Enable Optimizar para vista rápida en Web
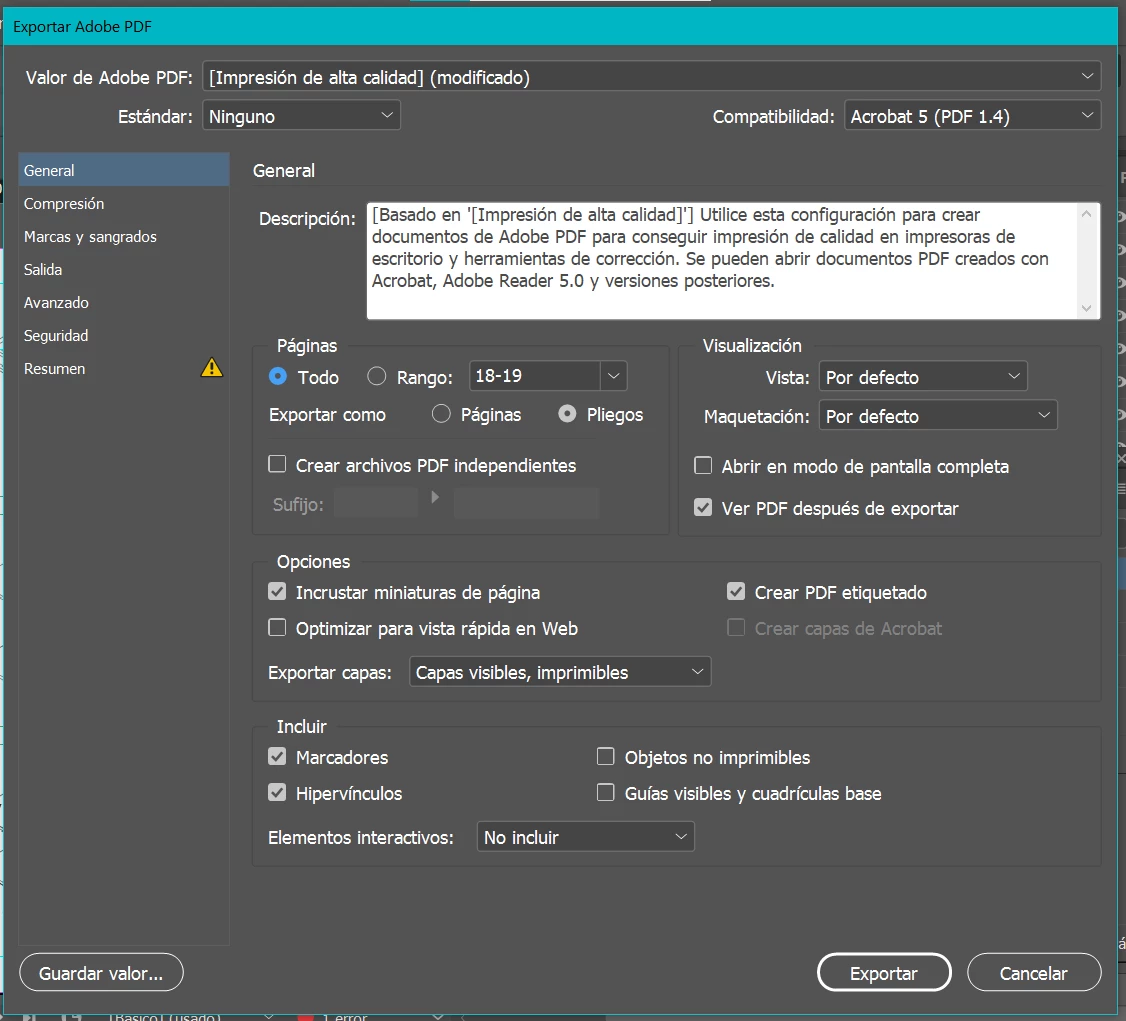Screen dimensions: 1126x1021 [277, 628]
